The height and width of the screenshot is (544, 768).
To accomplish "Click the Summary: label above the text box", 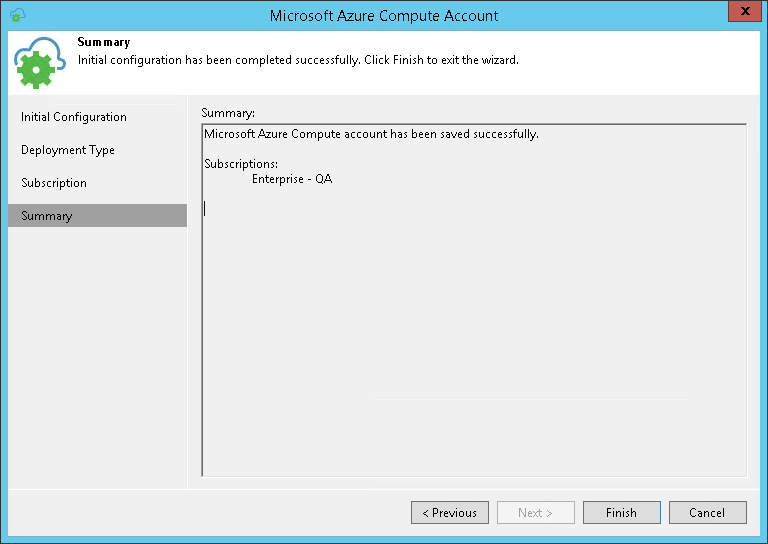I will 228,113.
